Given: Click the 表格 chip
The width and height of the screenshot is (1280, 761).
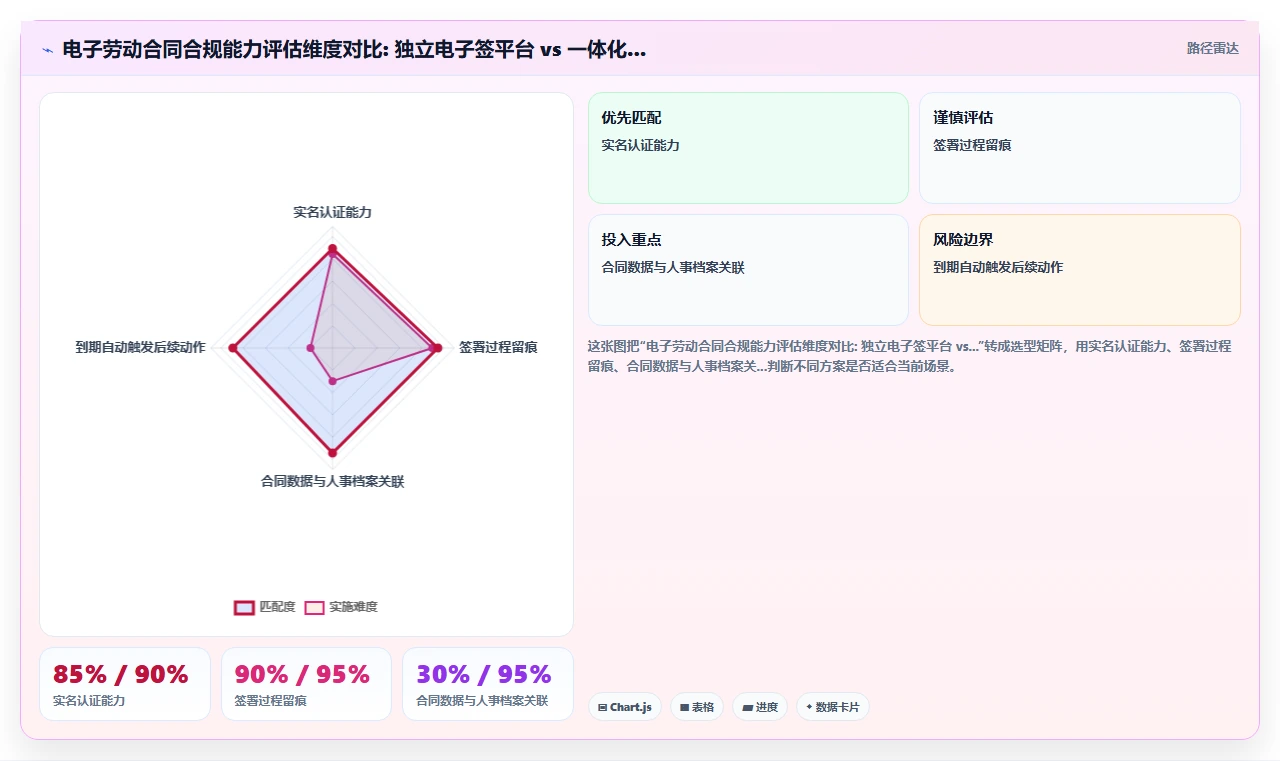Looking at the screenshot, I should point(697,707).
